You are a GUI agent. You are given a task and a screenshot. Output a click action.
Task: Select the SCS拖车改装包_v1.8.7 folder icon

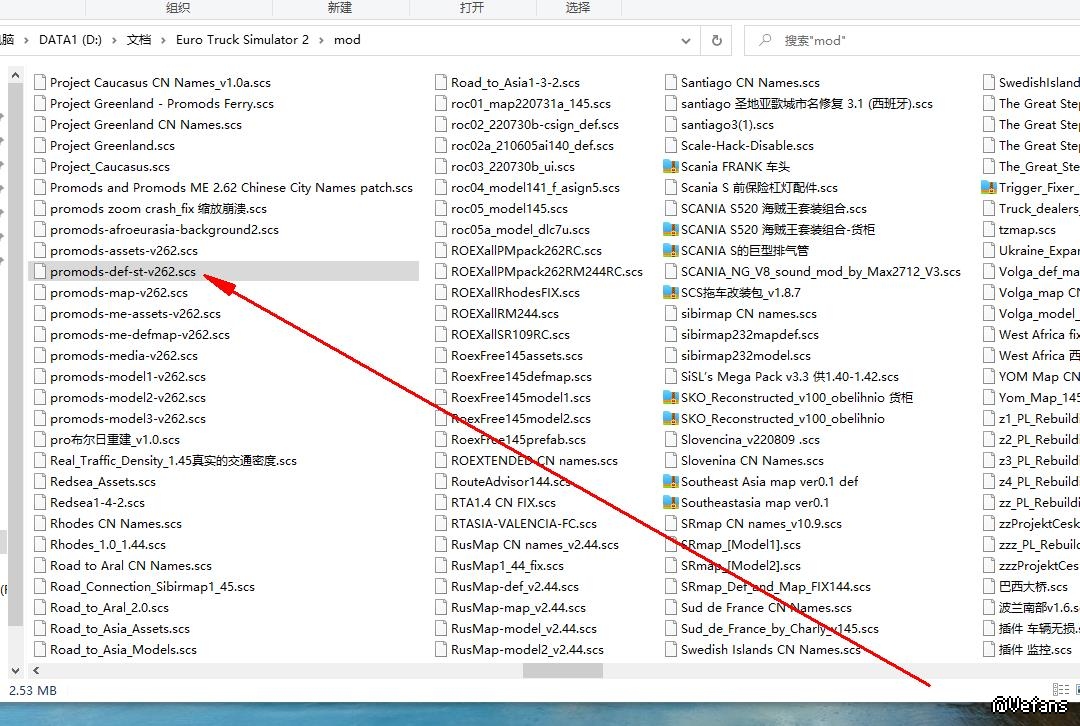pyautogui.click(x=670, y=293)
